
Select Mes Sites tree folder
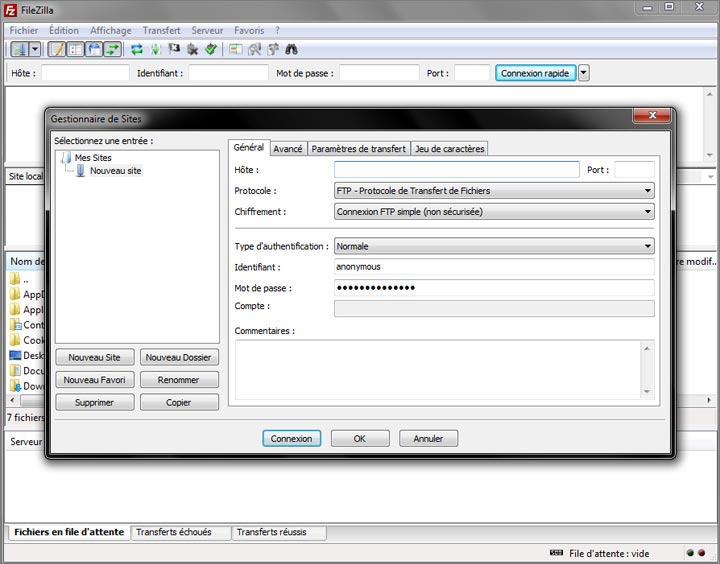93,158
